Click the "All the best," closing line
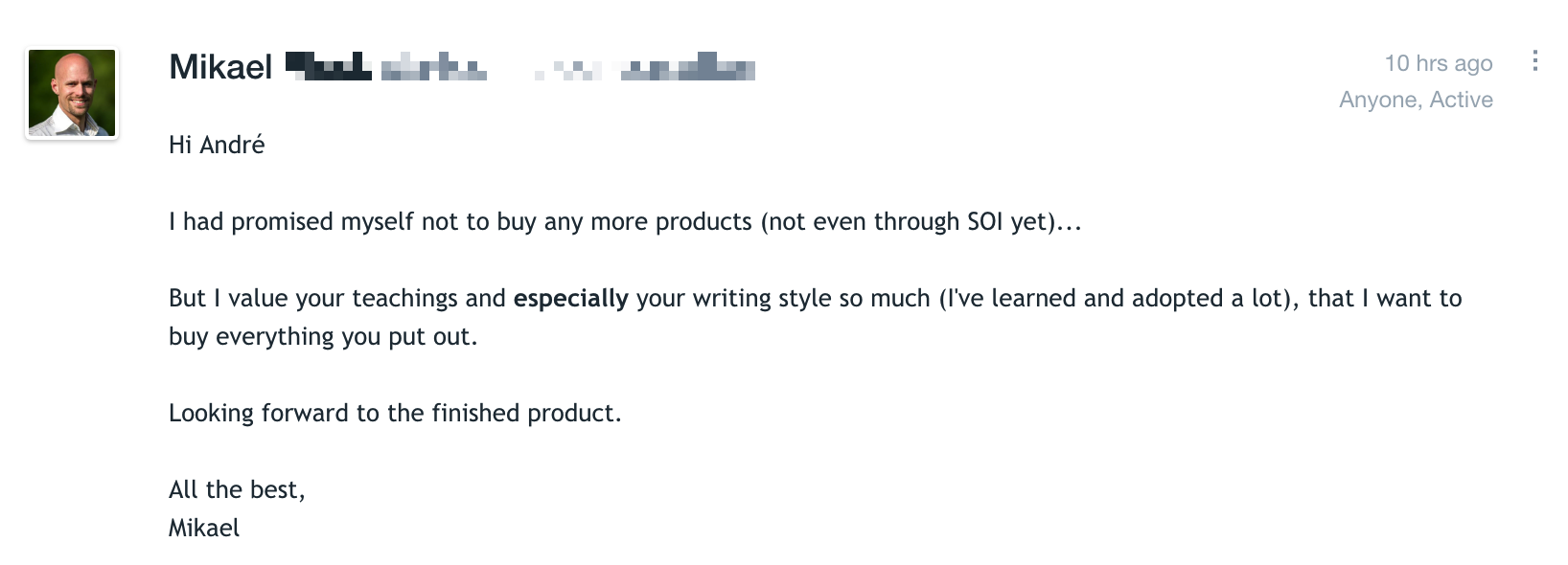Viewport: 1568px width, 565px height. pos(237,490)
